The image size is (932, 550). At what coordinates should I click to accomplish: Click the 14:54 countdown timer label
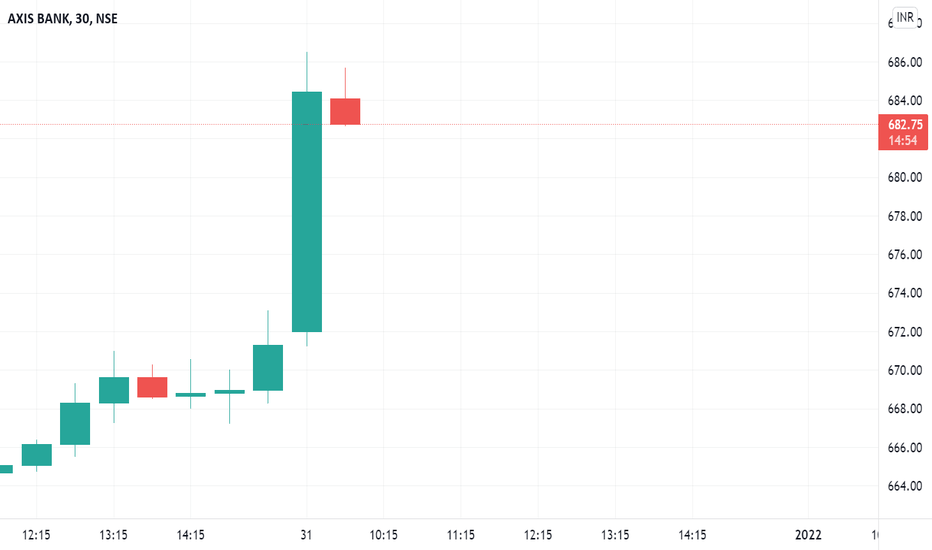tap(903, 141)
